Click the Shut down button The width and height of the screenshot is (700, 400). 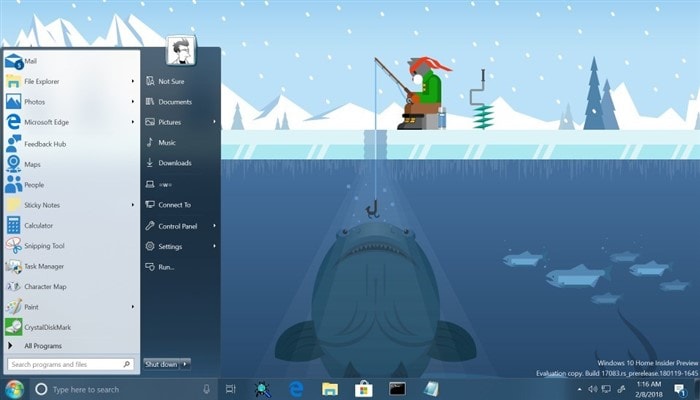[x=162, y=364]
